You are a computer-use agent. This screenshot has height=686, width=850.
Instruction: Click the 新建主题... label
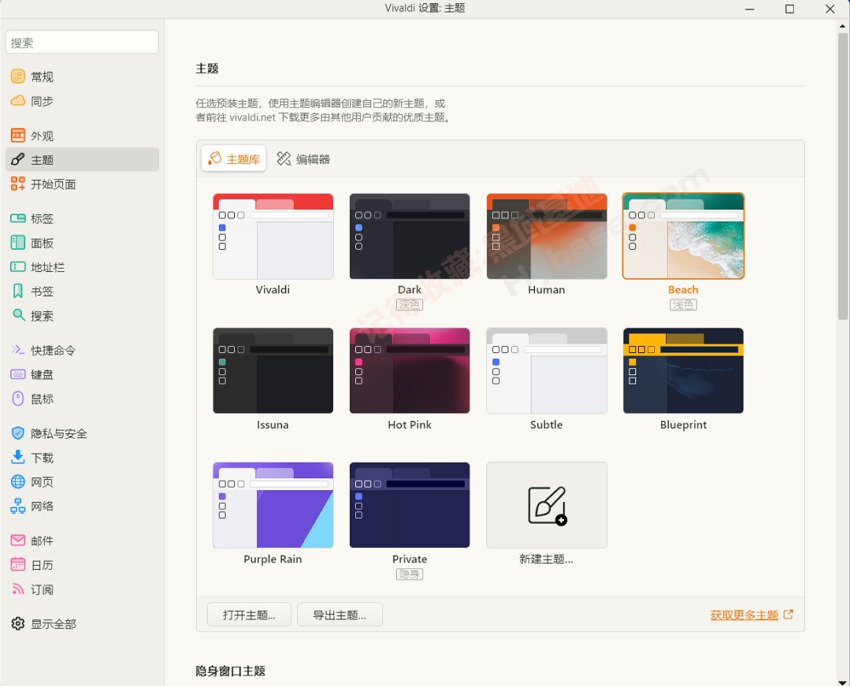coord(546,559)
